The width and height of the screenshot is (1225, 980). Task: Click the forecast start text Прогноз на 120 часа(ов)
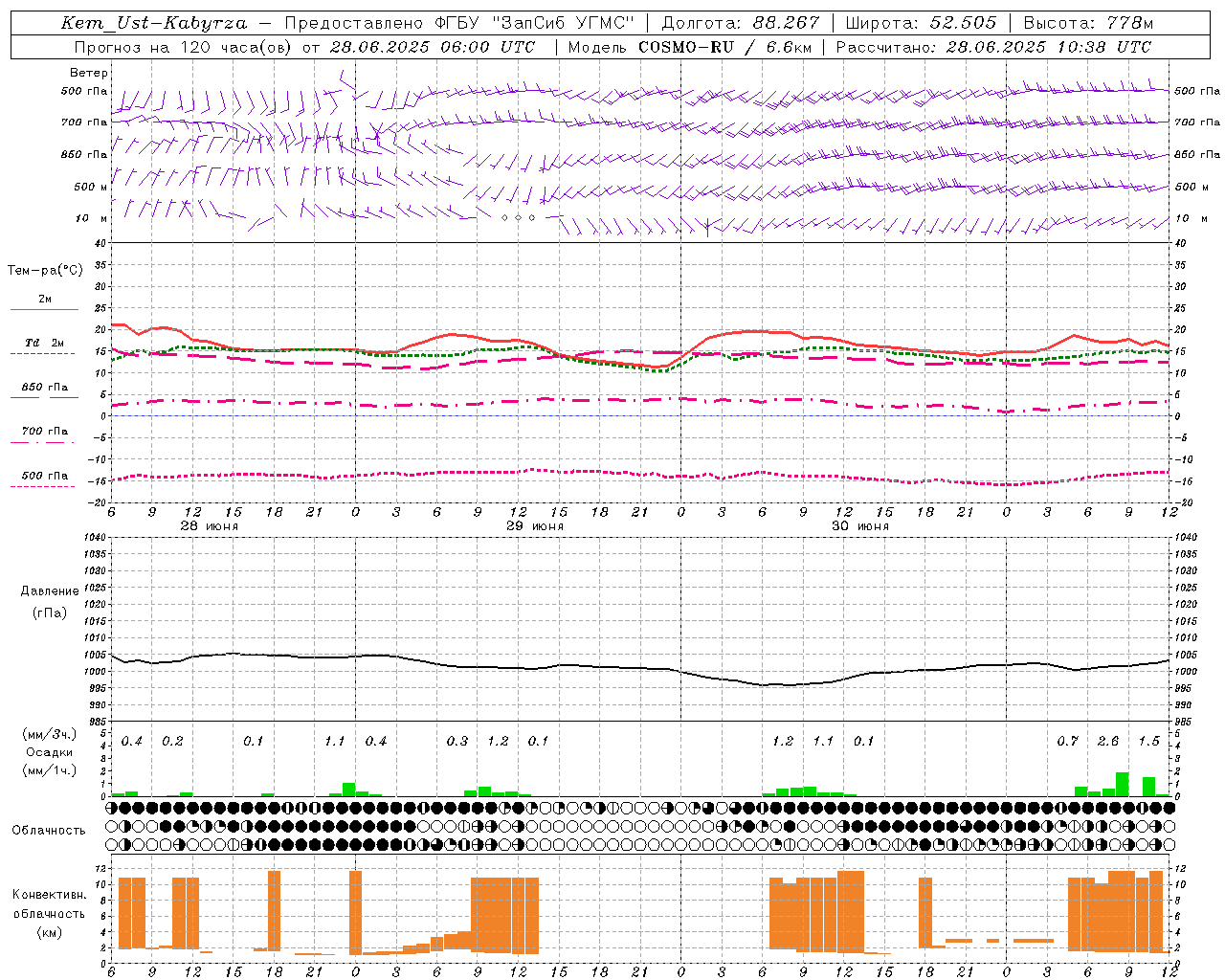[x=185, y=47]
